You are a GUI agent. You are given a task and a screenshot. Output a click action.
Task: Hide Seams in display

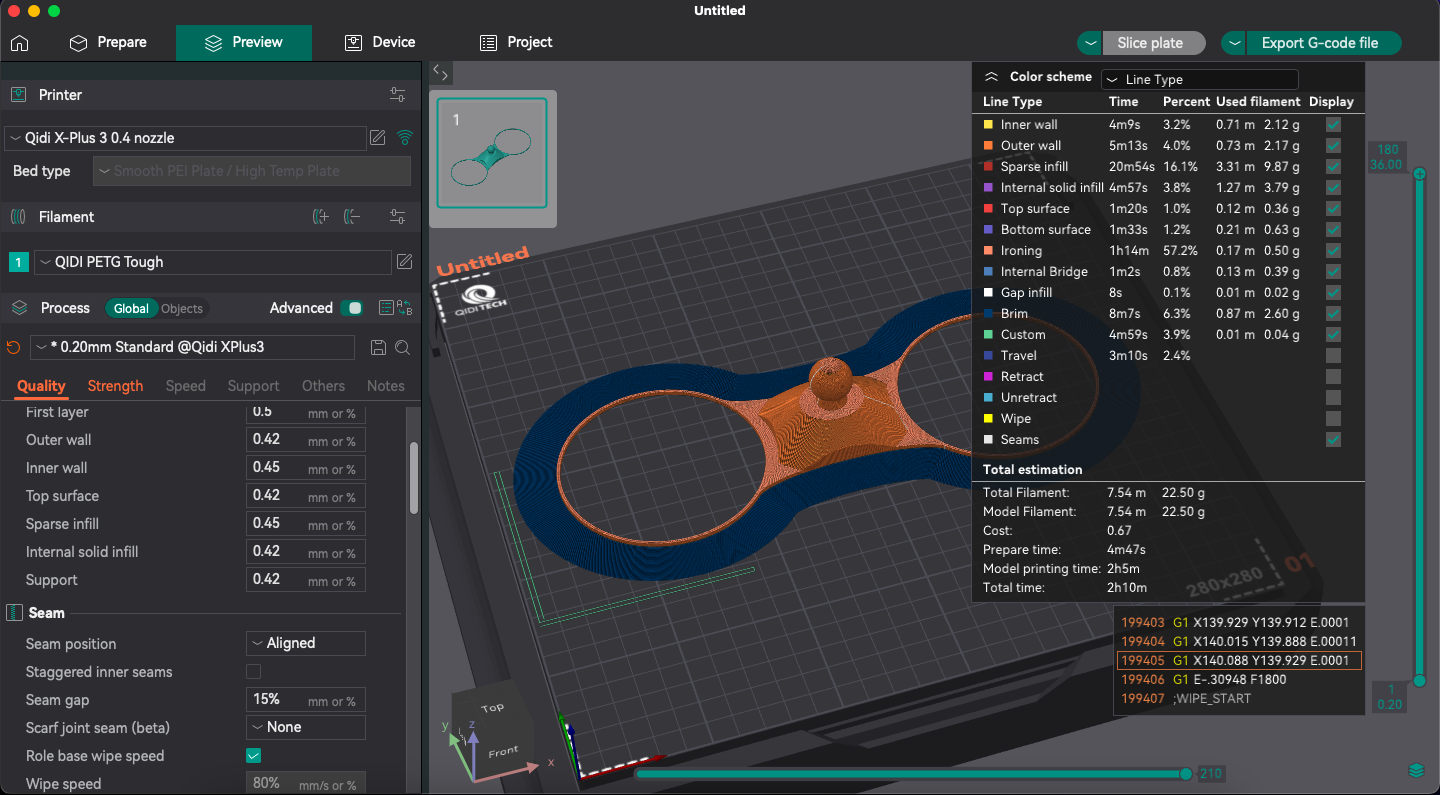click(1333, 440)
